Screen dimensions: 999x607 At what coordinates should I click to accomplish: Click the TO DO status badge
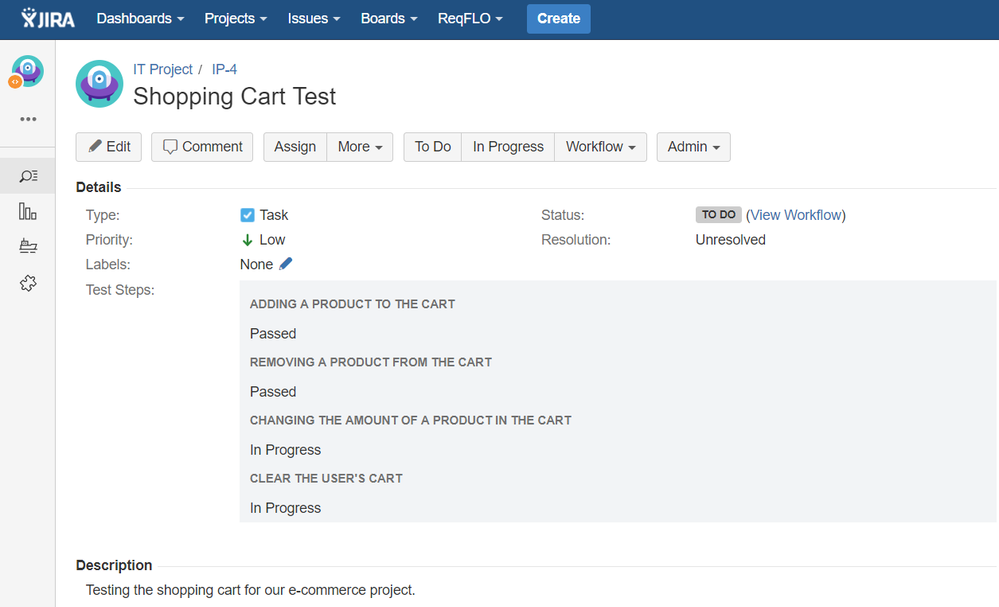click(718, 215)
